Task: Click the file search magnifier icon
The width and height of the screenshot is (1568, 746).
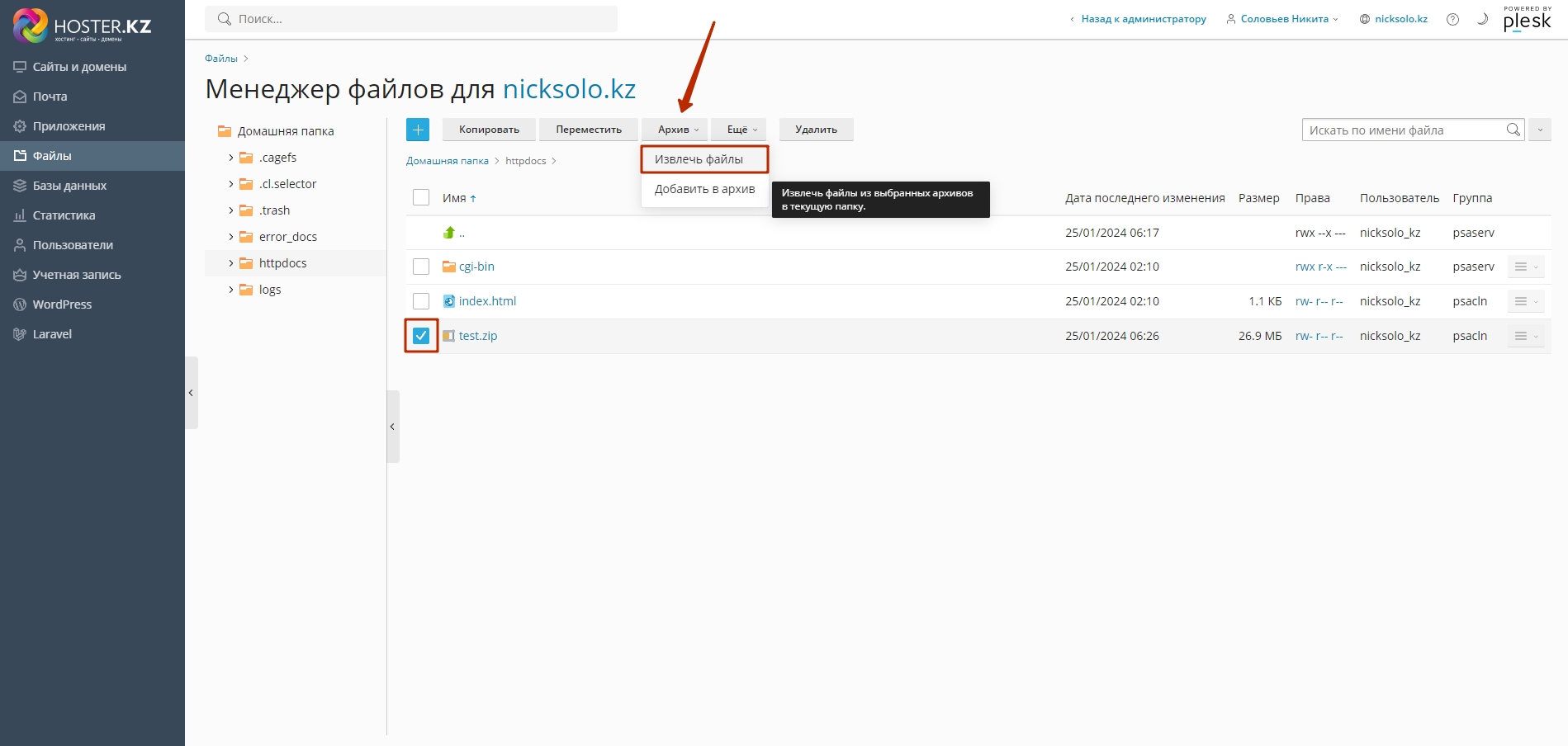Action: coord(1513,130)
